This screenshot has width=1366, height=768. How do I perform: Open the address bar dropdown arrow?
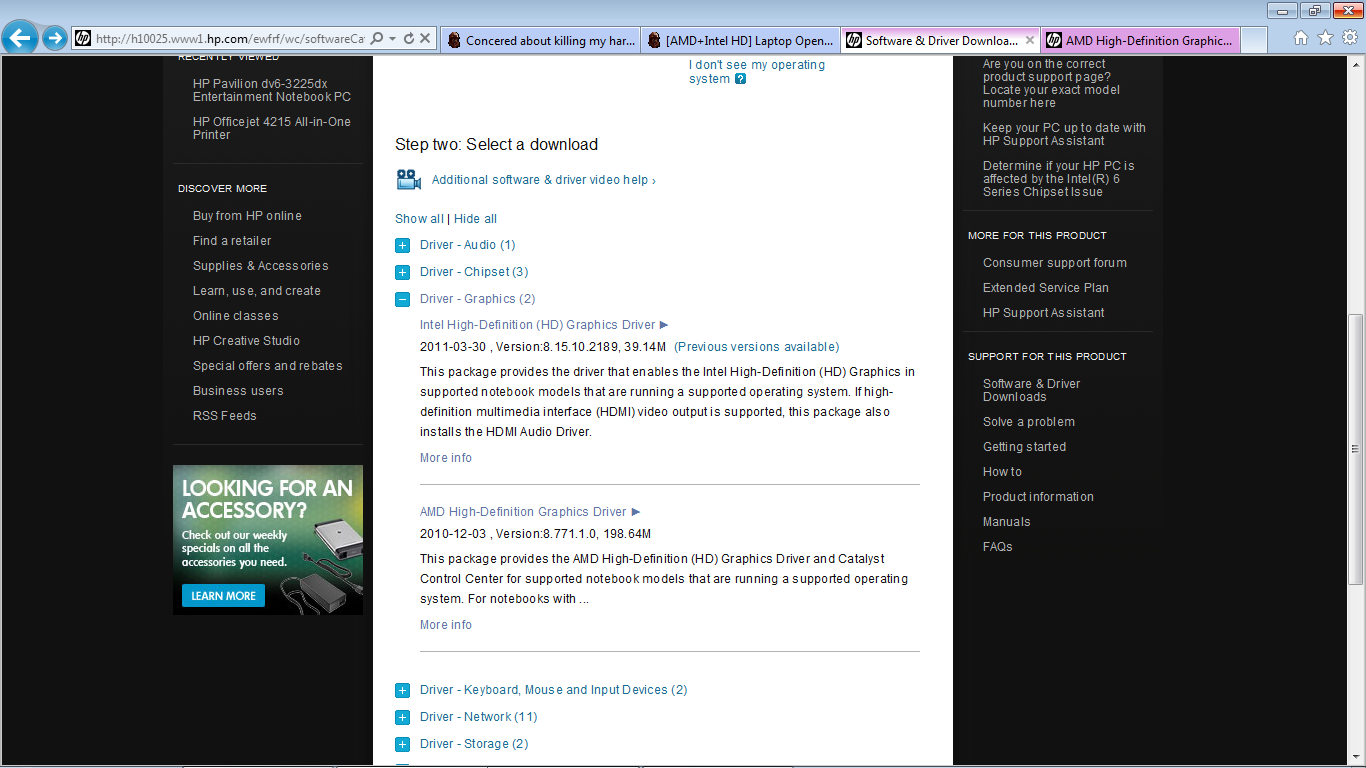tap(393, 39)
